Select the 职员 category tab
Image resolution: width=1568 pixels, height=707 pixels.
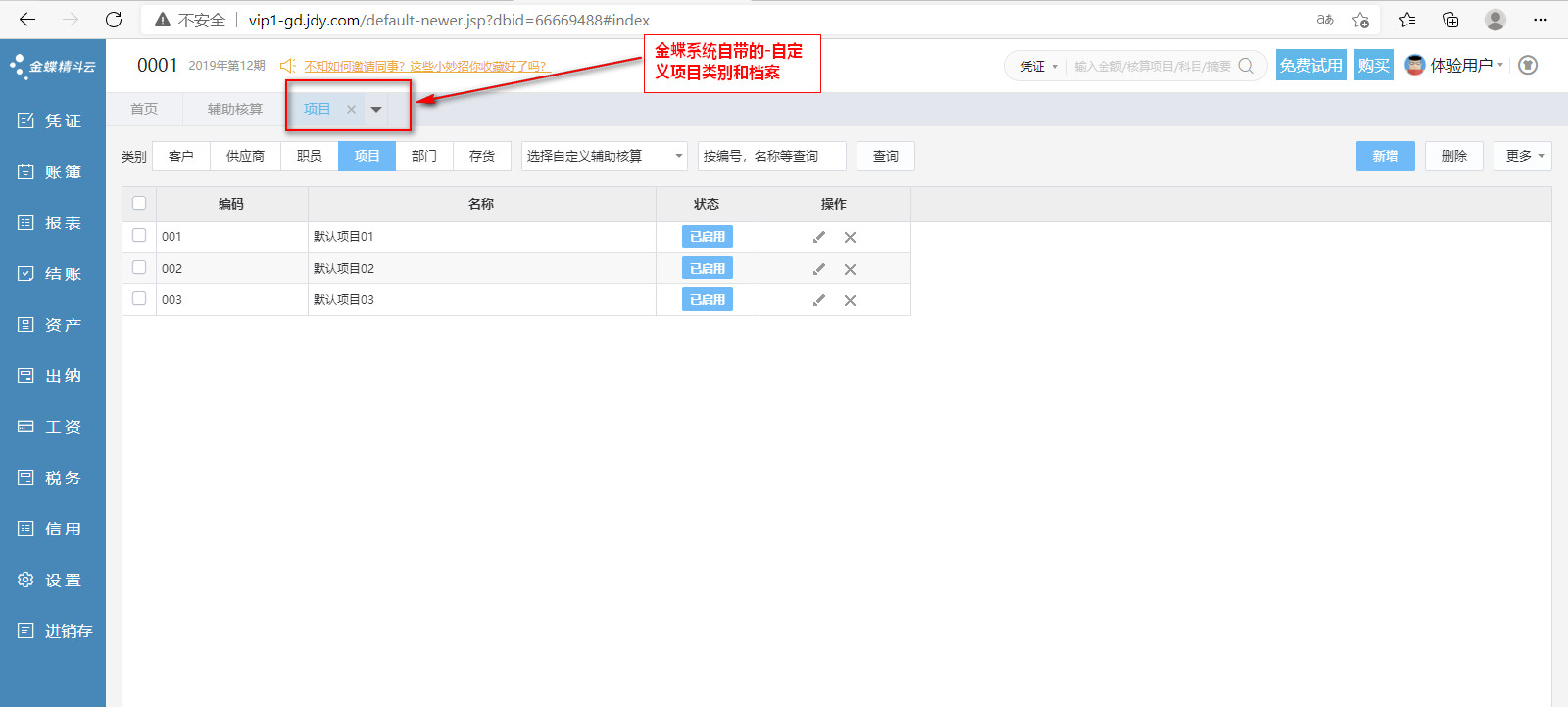(x=310, y=156)
